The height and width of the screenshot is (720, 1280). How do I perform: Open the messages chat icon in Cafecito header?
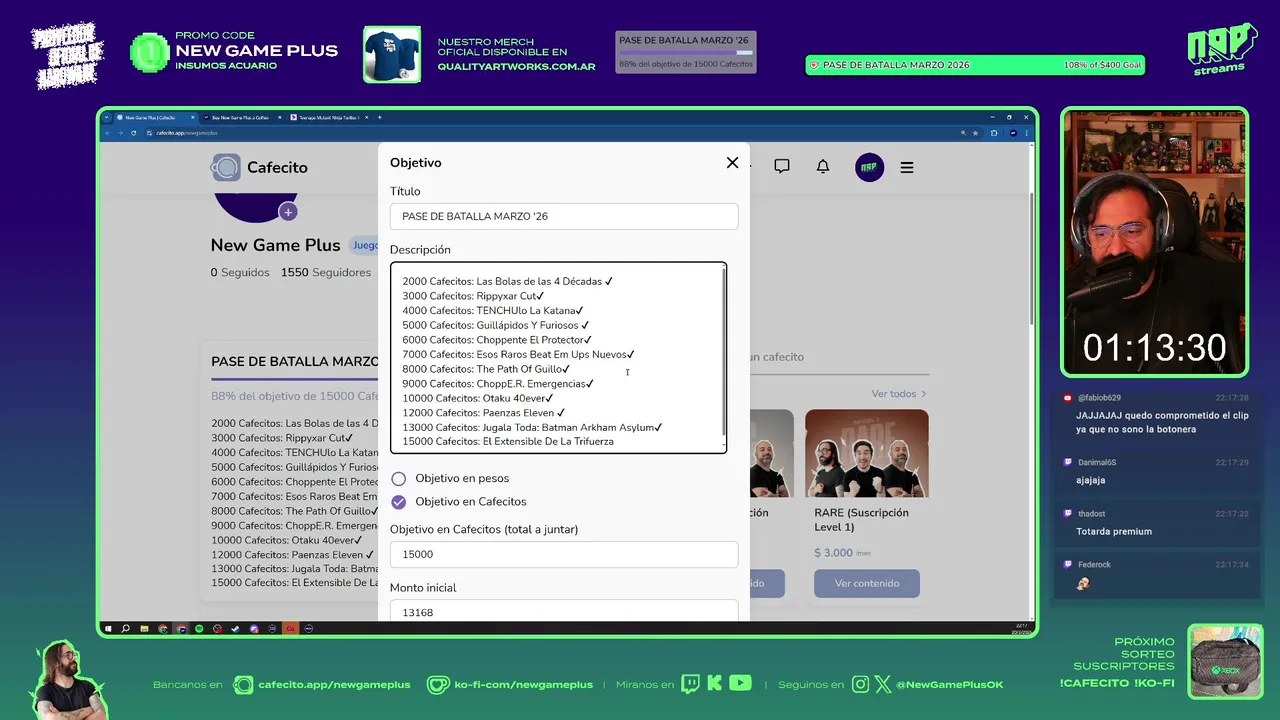(x=782, y=167)
